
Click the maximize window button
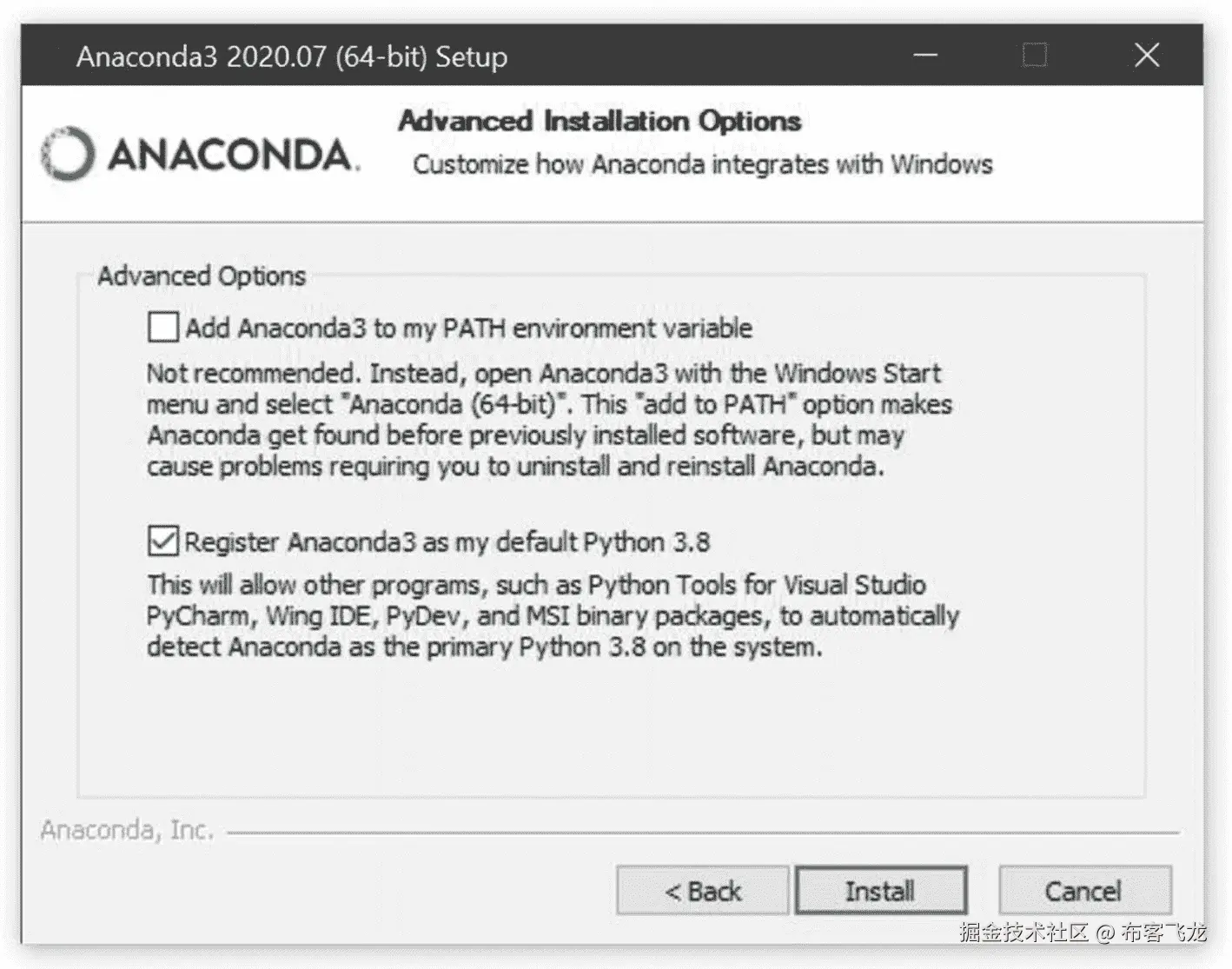(x=1034, y=56)
